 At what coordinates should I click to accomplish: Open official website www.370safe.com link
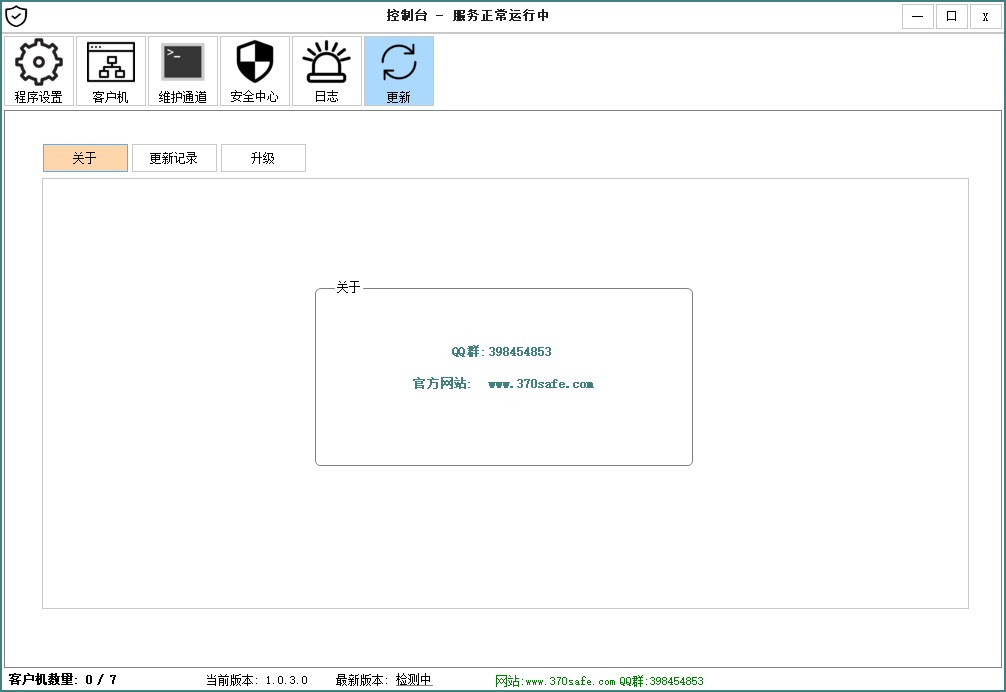click(541, 384)
